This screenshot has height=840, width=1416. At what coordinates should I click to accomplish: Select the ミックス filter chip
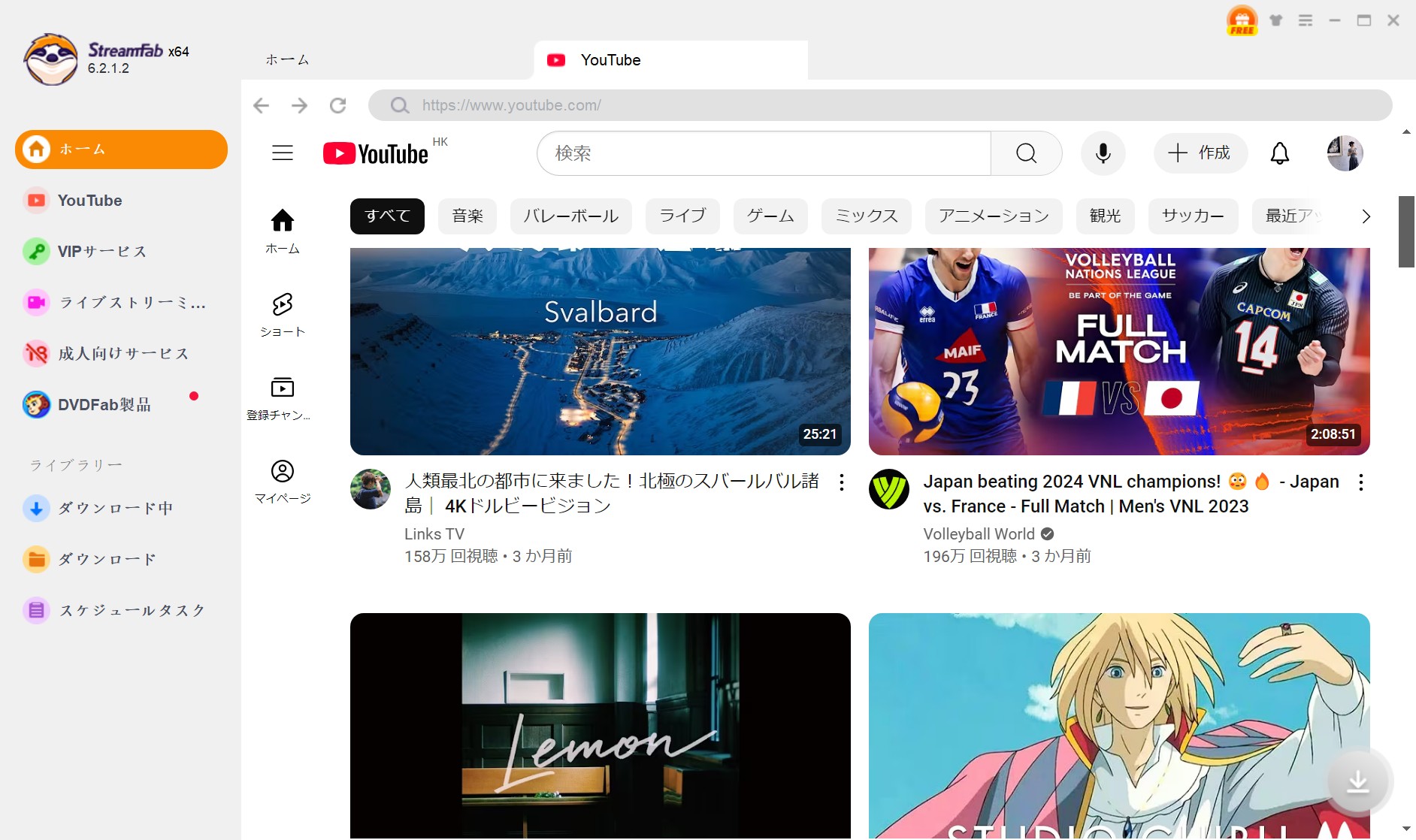(x=867, y=216)
